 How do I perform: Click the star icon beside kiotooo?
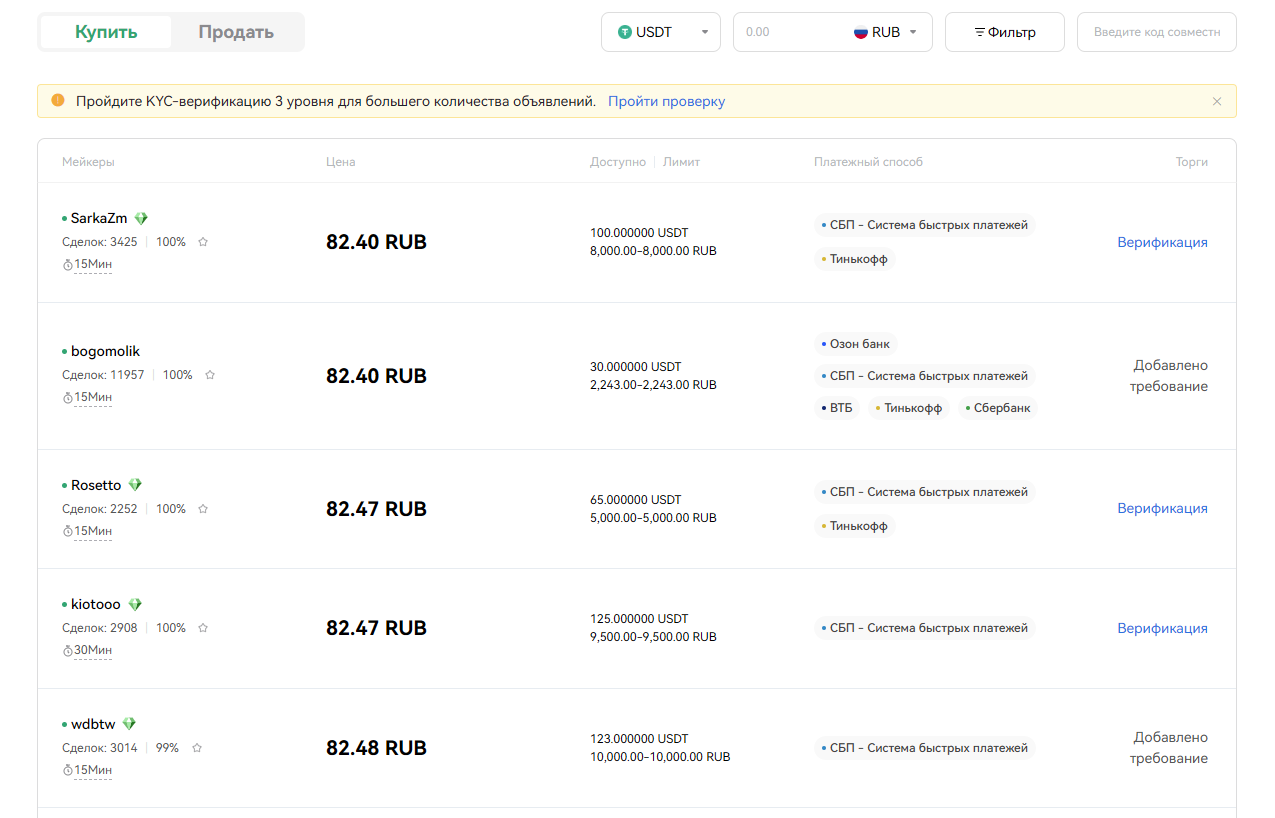(203, 628)
